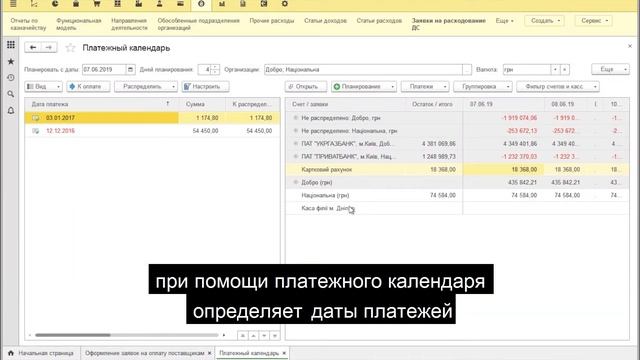The height and width of the screenshot is (360, 640).
Task: Open calendar picker next to date 07.06.2019
Action: [130, 69]
